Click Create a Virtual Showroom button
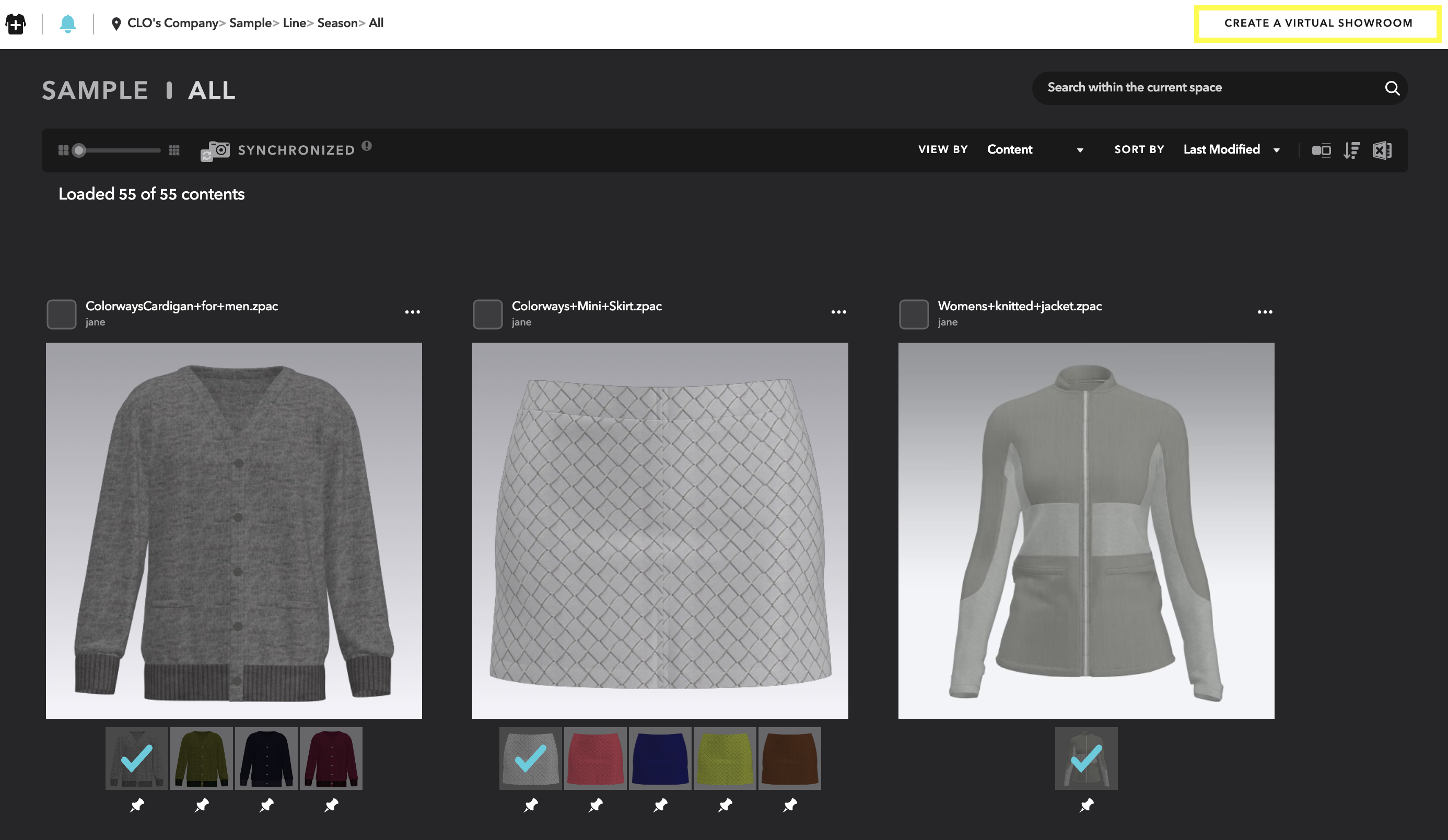 point(1317,24)
